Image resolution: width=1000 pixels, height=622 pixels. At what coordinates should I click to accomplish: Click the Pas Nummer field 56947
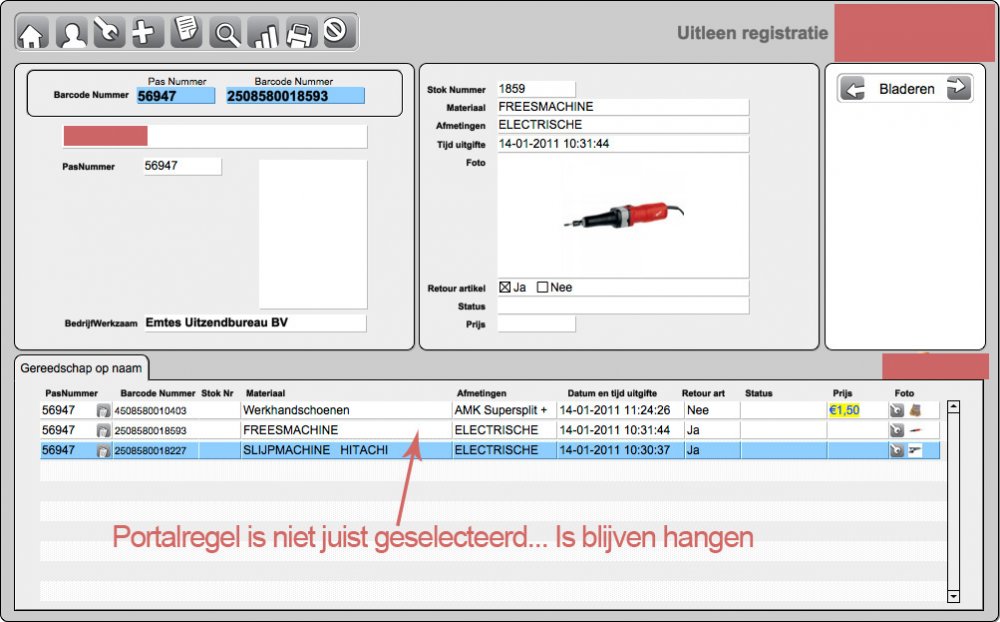(176, 96)
